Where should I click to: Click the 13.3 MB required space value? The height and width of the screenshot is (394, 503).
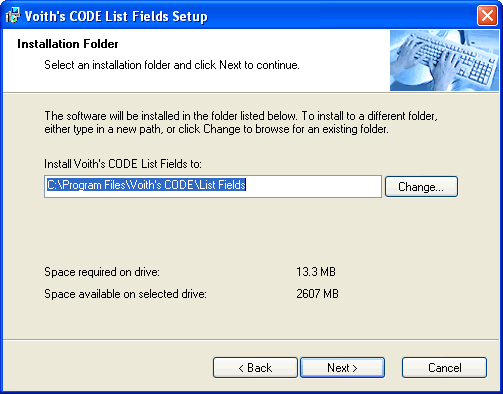[x=316, y=272]
